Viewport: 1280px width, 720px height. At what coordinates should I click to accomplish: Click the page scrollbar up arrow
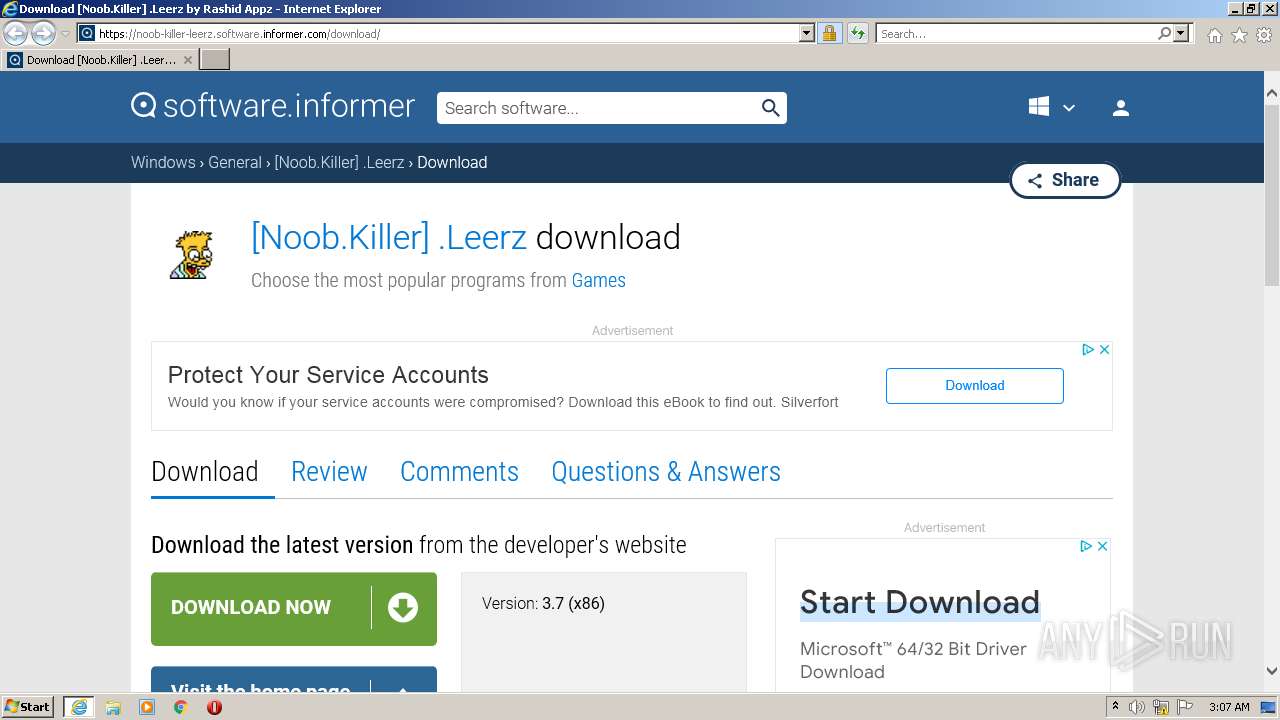(x=1272, y=94)
